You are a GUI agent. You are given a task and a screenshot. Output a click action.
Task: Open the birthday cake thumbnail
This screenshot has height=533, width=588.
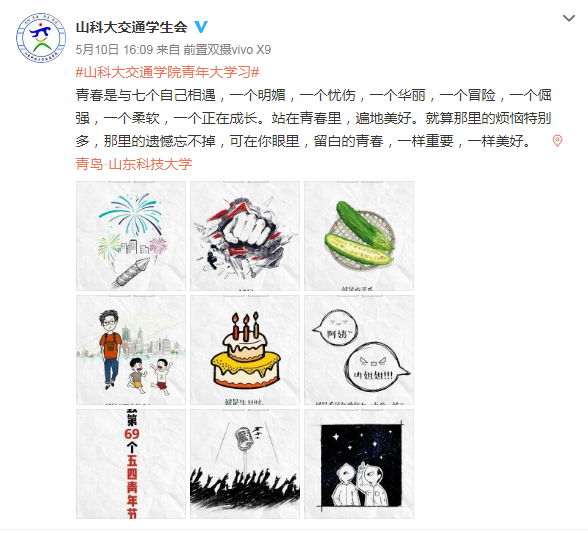coord(245,350)
